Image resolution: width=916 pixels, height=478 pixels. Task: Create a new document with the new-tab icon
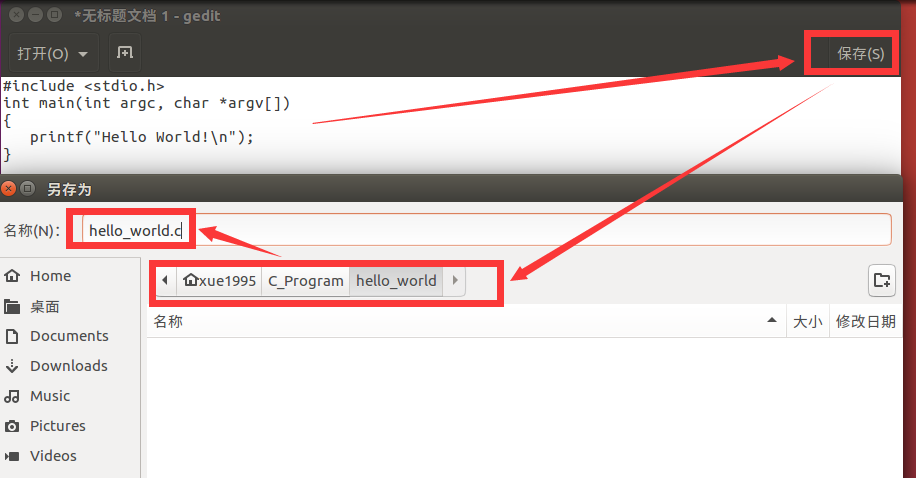(x=124, y=53)
